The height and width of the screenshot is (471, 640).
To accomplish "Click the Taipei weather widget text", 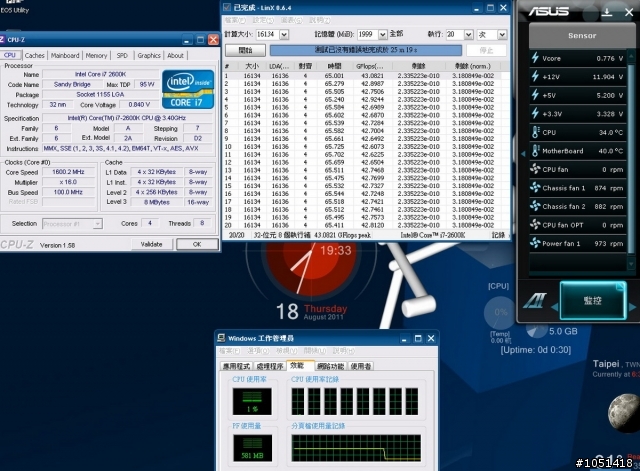I will point(616,368).
